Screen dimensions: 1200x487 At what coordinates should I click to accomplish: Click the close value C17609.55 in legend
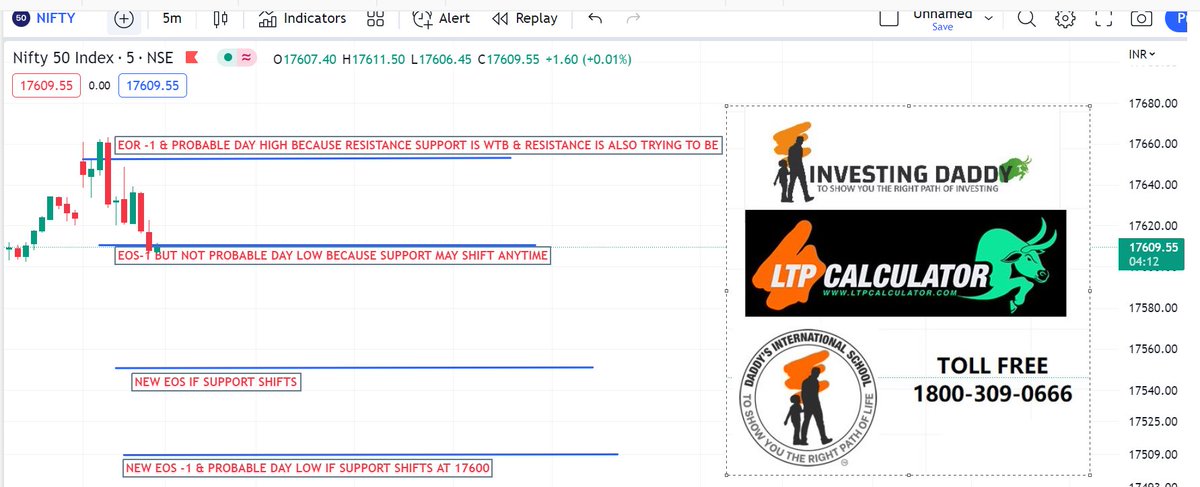tap(508, 60)
